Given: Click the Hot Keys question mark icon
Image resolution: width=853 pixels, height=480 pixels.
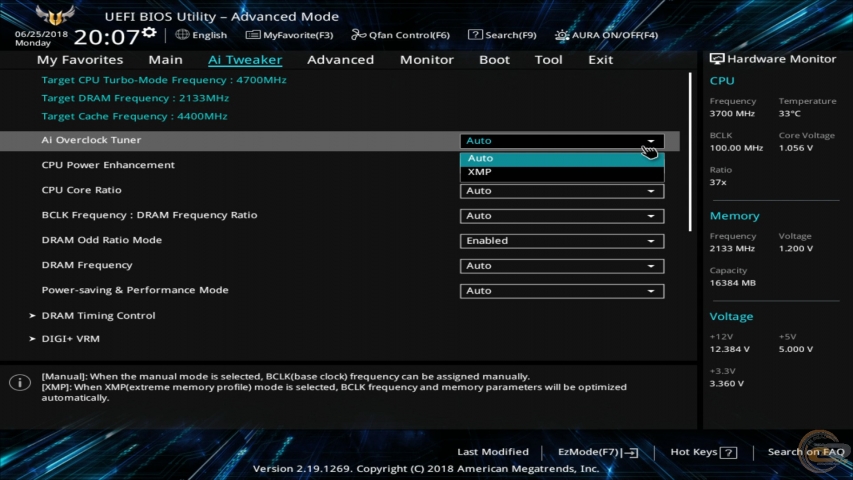Looking at the screenshot, I should (x=728, y=452).
